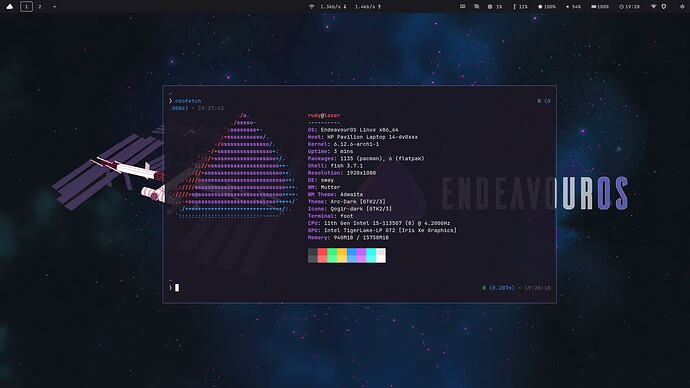
Task: Click the WM Theme: Adwaita line
Action: [335, 194]
